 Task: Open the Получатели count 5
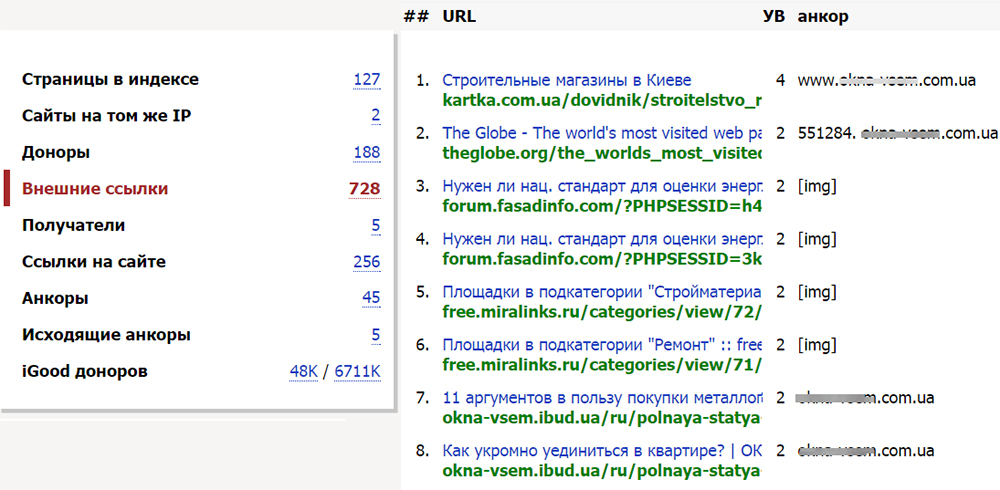tap(375, 226)
